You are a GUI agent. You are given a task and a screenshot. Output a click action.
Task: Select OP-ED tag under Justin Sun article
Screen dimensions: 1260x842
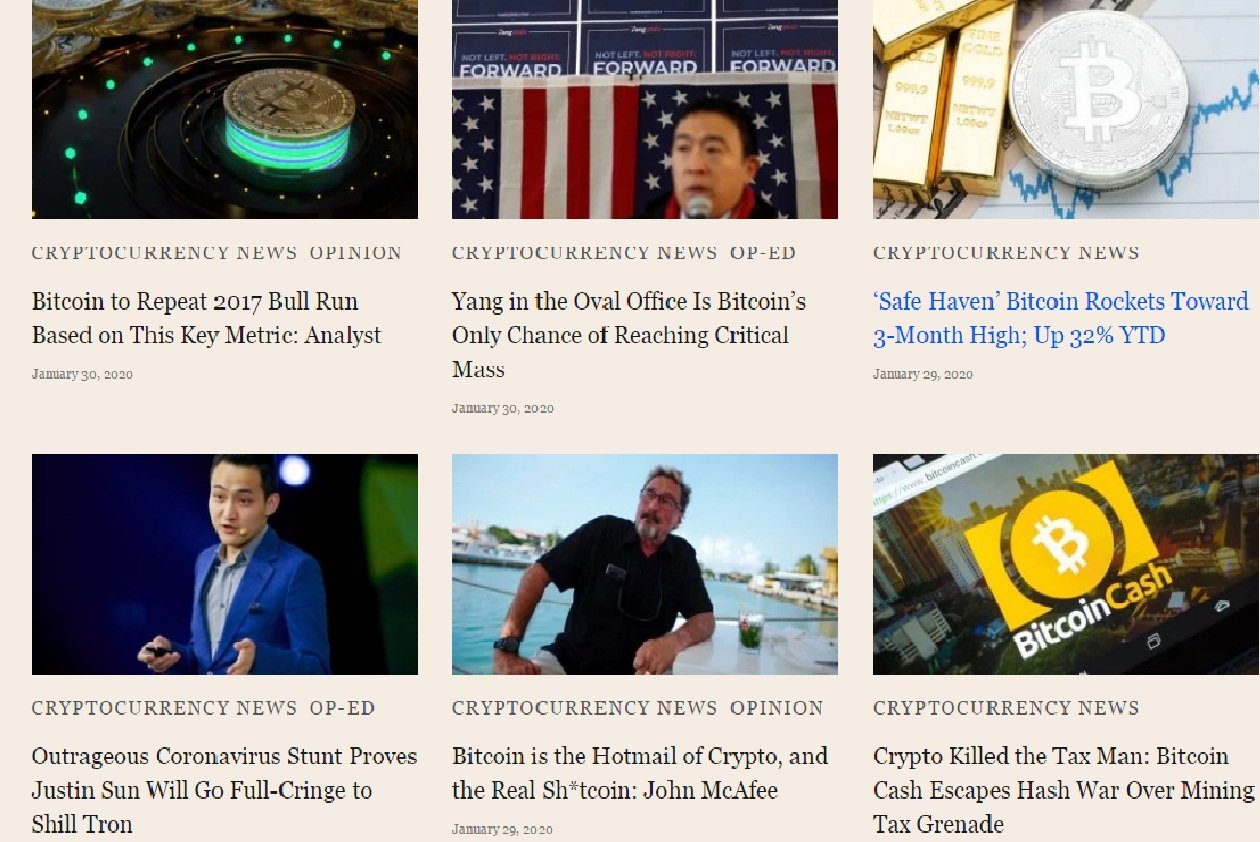(342, 708)
